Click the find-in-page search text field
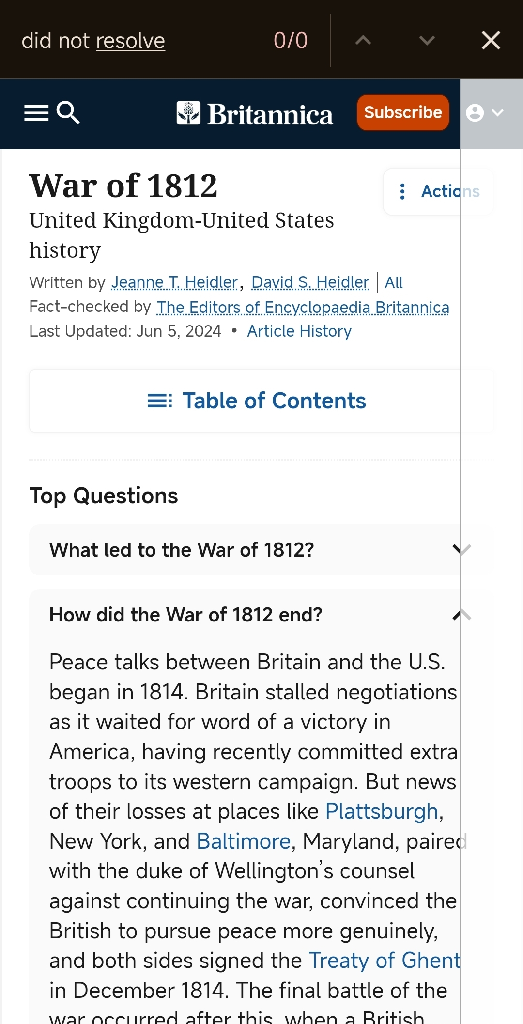 tap(144, 40)
